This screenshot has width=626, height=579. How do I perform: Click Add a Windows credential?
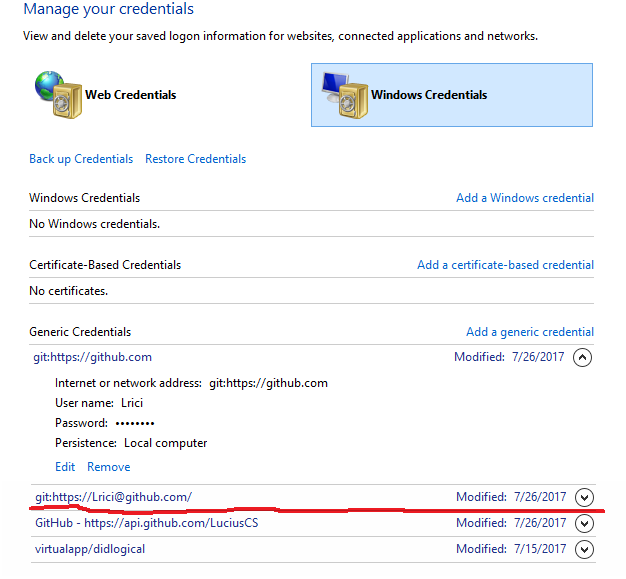[525, 198]
